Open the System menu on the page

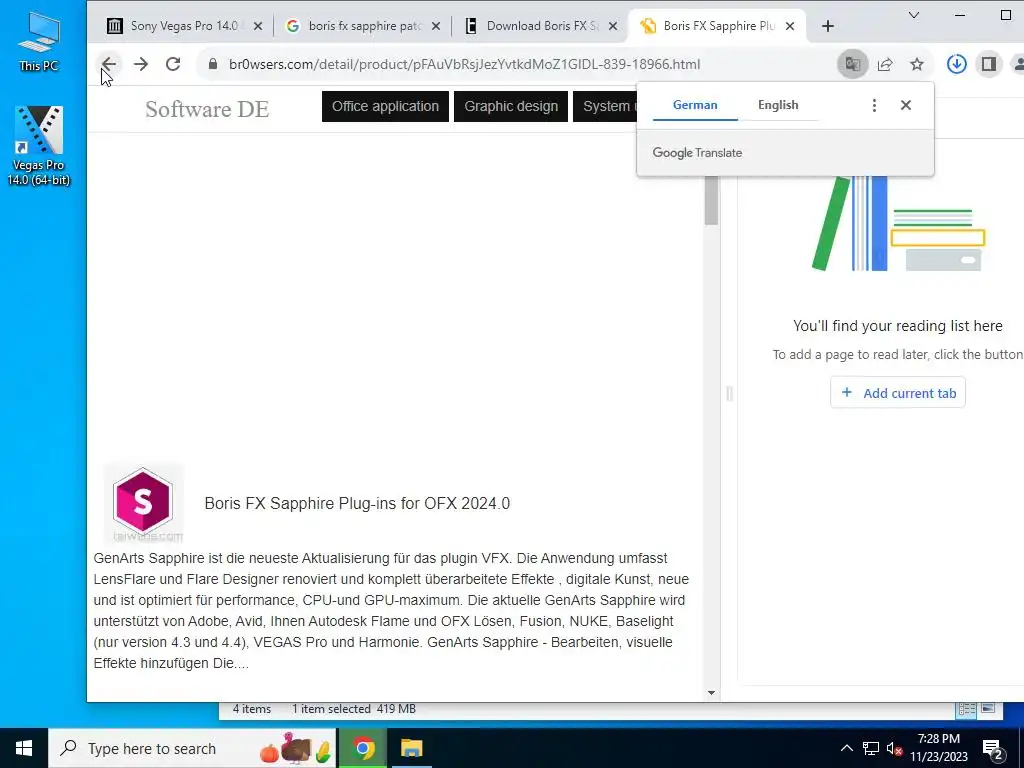pyautogui.click(x=605, y=106)
